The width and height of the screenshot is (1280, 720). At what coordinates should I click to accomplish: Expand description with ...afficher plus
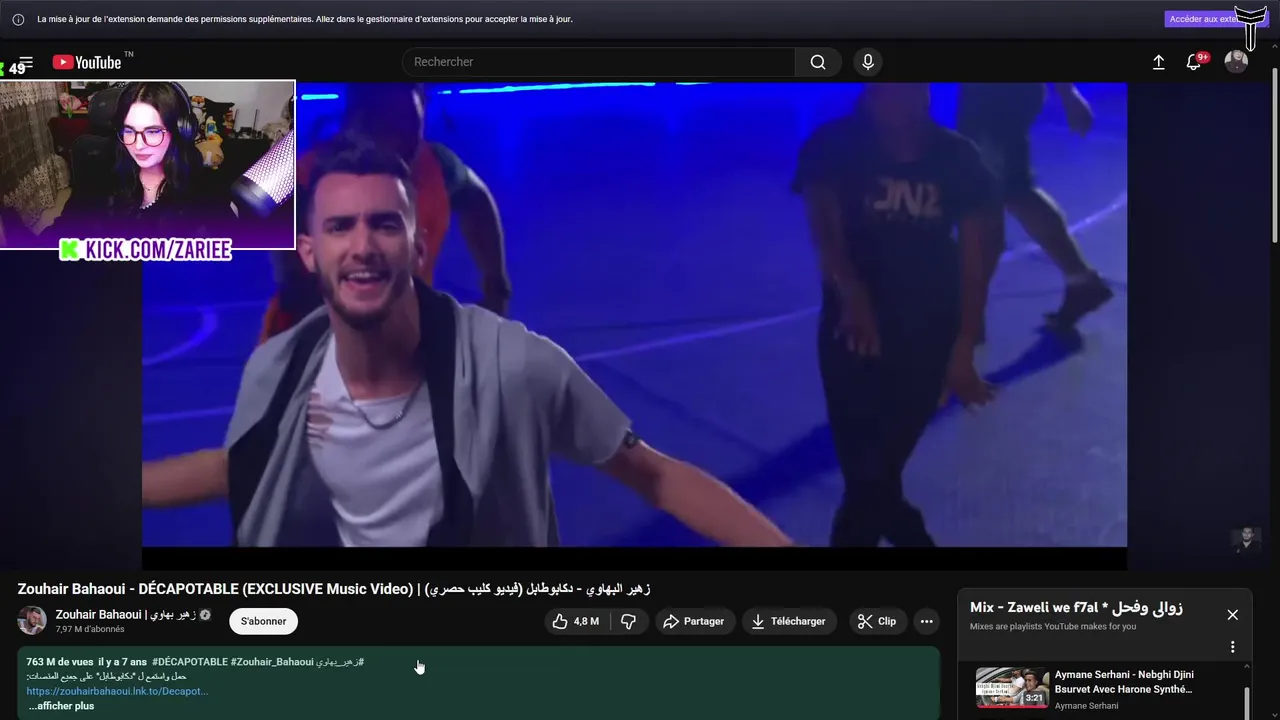pos(61,706)
